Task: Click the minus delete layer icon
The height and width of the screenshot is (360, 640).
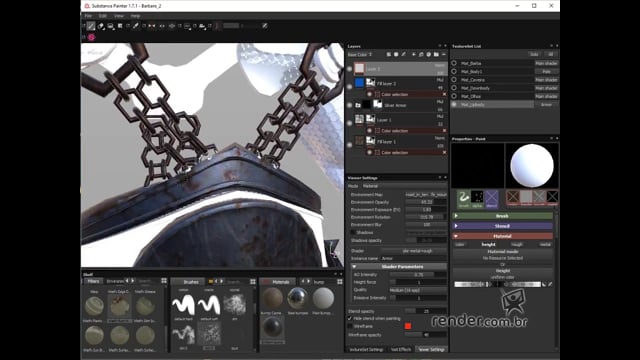Action: 444,54
